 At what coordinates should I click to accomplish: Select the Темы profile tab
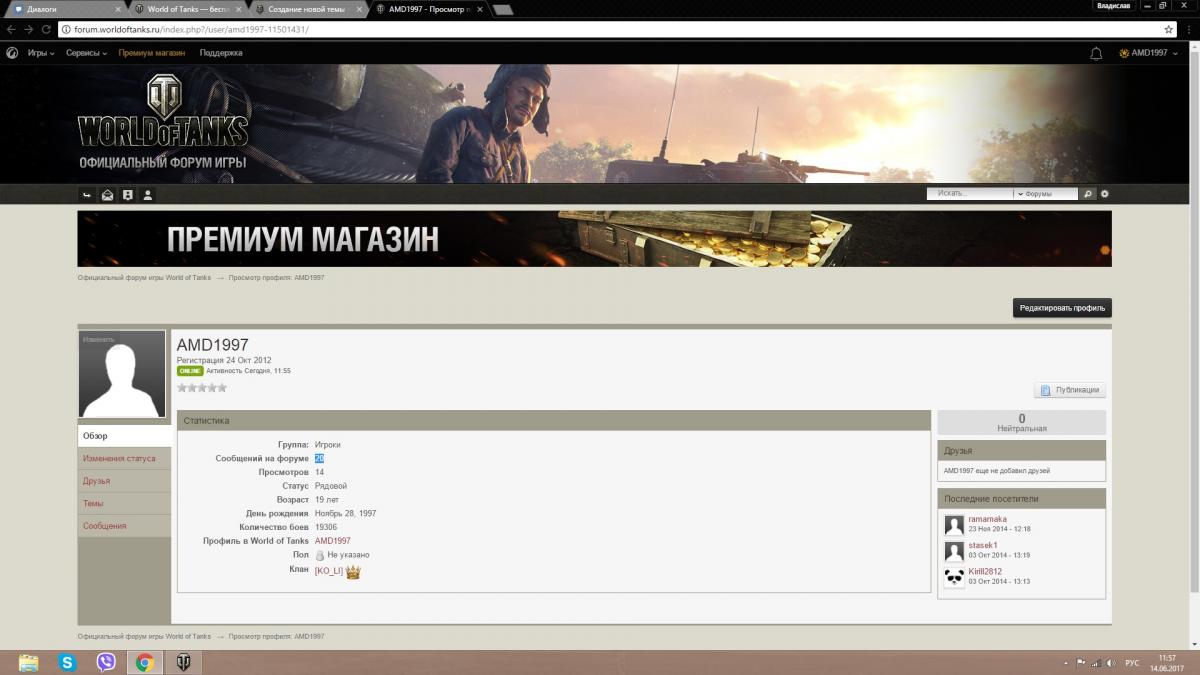[124, 503]
